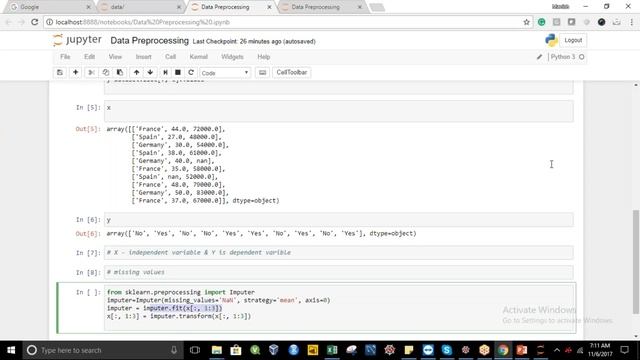Insert a cell below using the plus icon

pos(75,73)
